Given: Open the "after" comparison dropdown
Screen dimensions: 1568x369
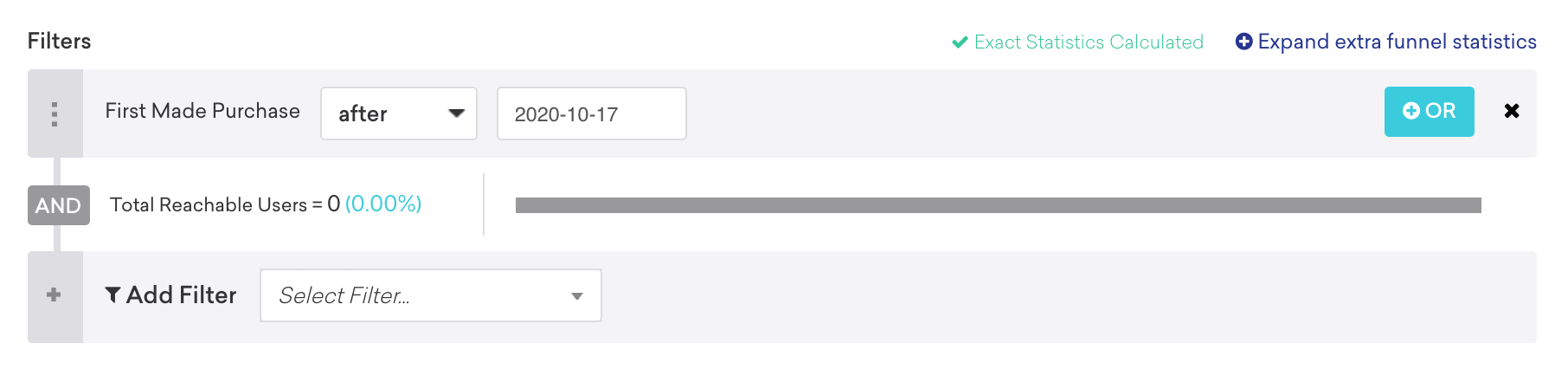Looking at the screenshot, I should point(398,113).
